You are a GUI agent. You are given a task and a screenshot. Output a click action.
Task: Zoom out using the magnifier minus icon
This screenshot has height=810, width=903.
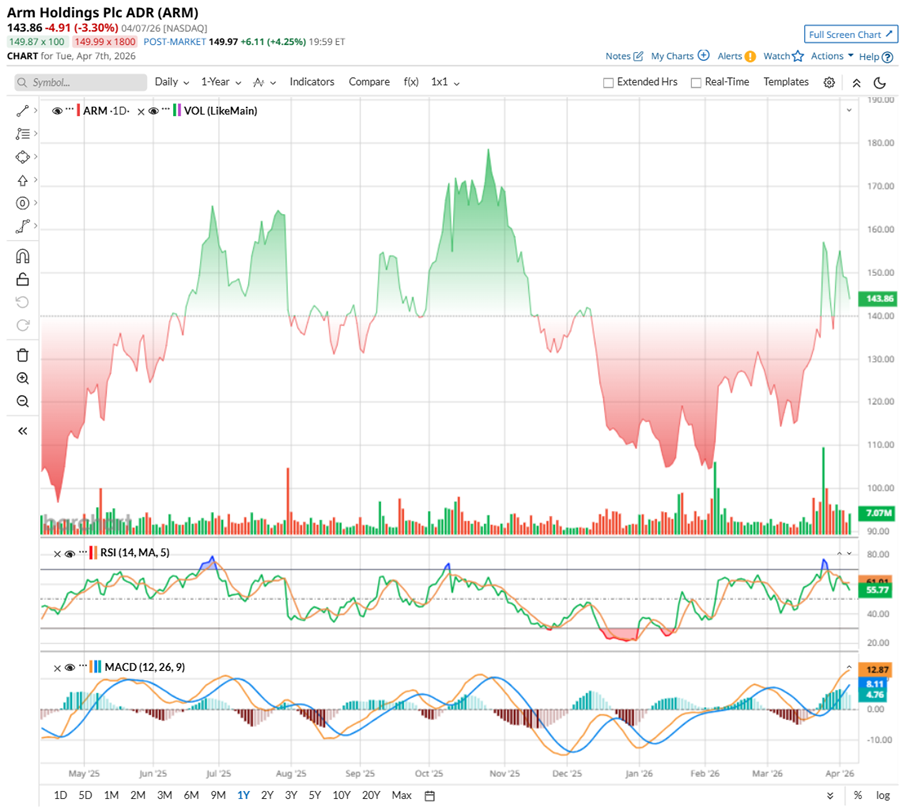(x=23, y=401)
